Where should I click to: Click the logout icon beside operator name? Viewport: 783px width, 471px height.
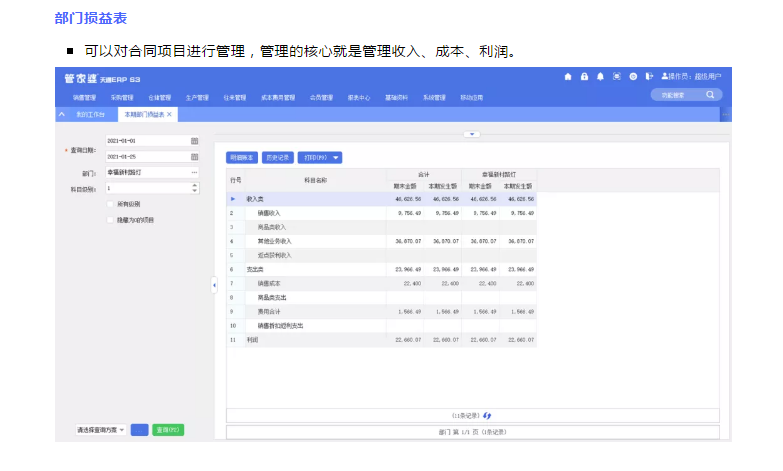649,77
